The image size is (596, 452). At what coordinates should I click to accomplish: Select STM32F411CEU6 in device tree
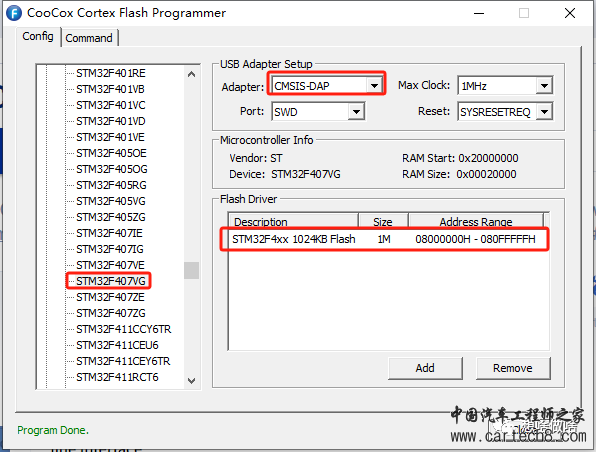[x=117, y=345]
